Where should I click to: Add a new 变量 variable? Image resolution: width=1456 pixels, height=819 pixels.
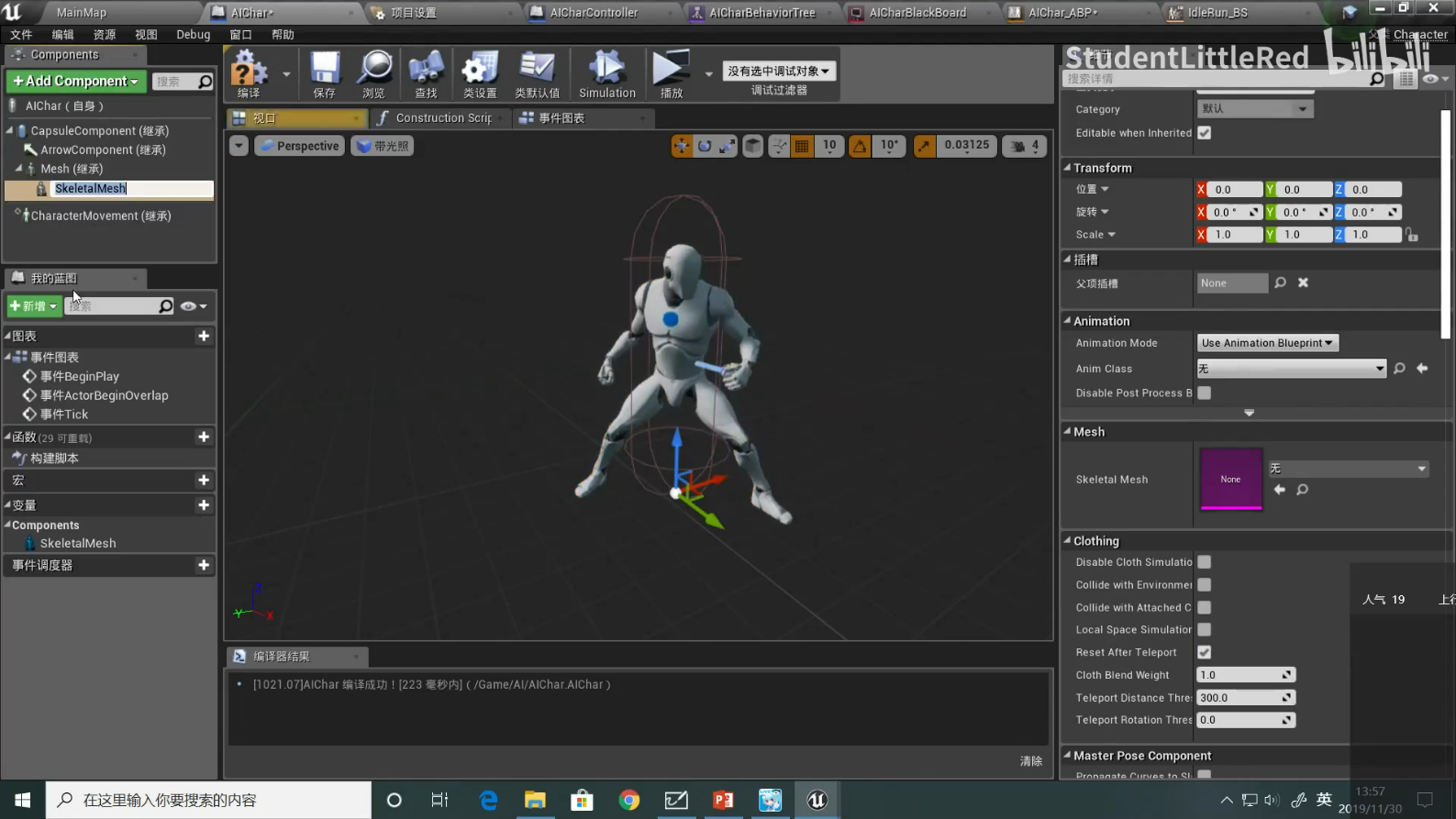pyautogui.click(x=204, y=505)
